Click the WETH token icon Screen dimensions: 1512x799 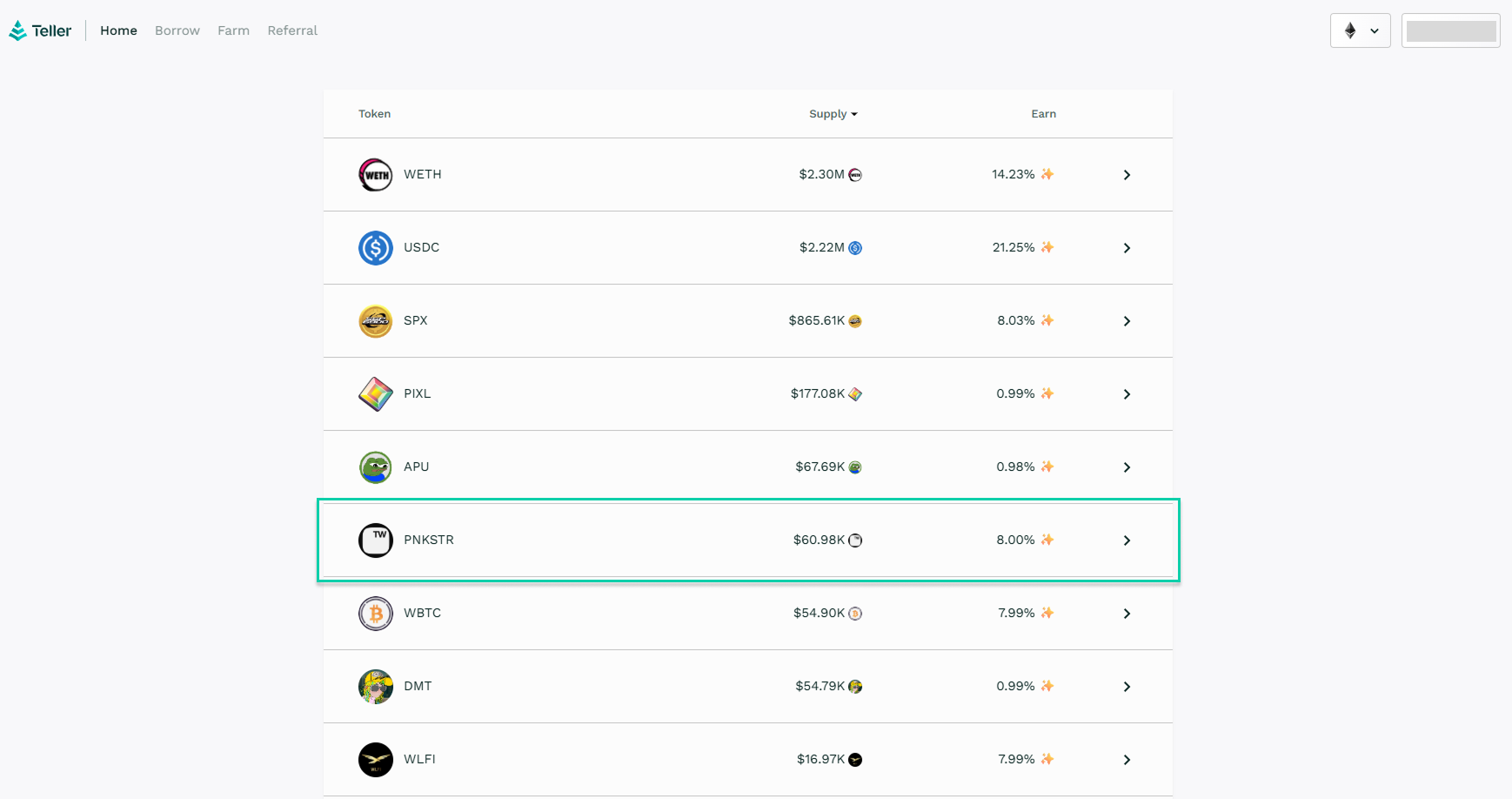point(376,175)
